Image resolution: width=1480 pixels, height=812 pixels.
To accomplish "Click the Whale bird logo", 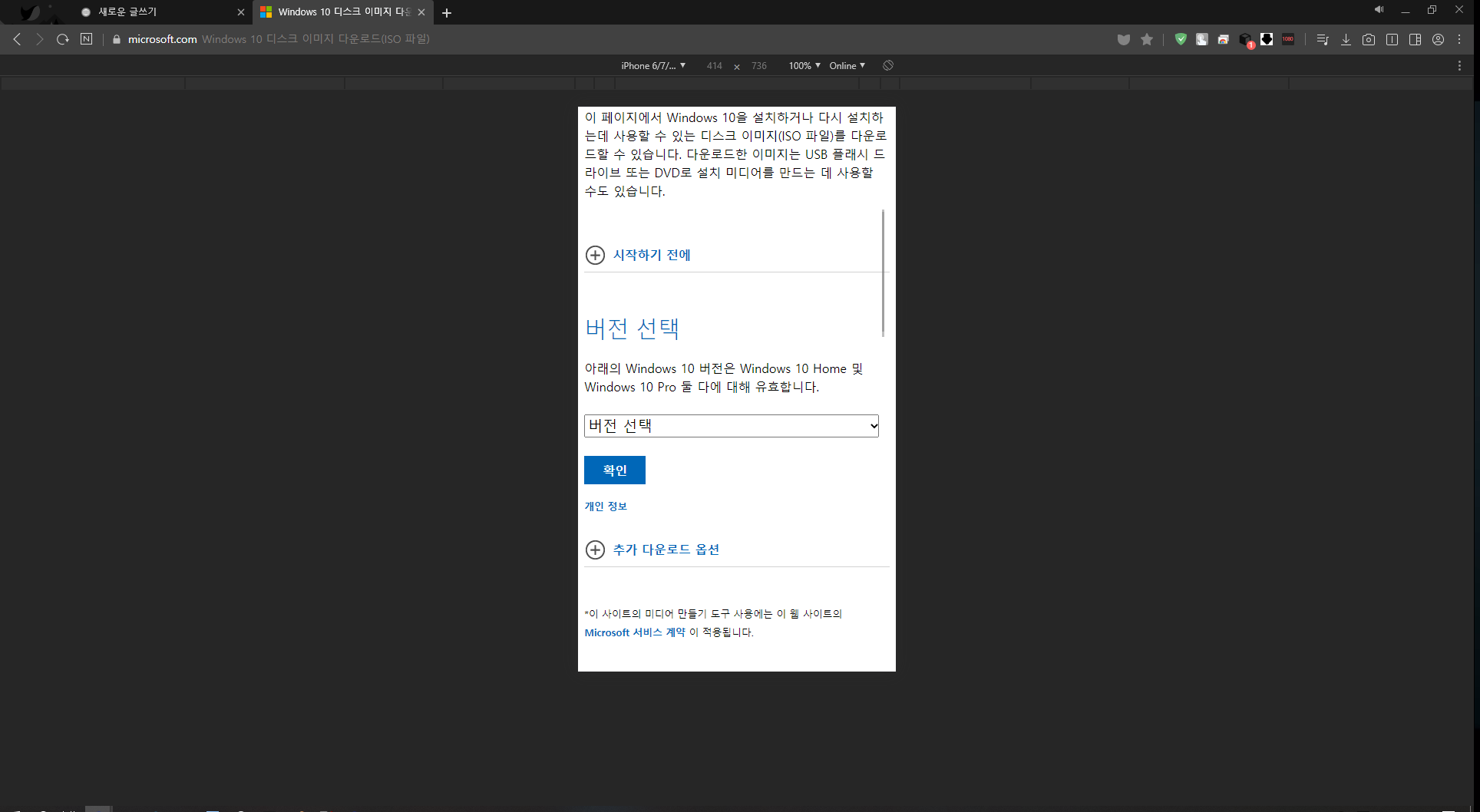I will (x=29, y=12).
